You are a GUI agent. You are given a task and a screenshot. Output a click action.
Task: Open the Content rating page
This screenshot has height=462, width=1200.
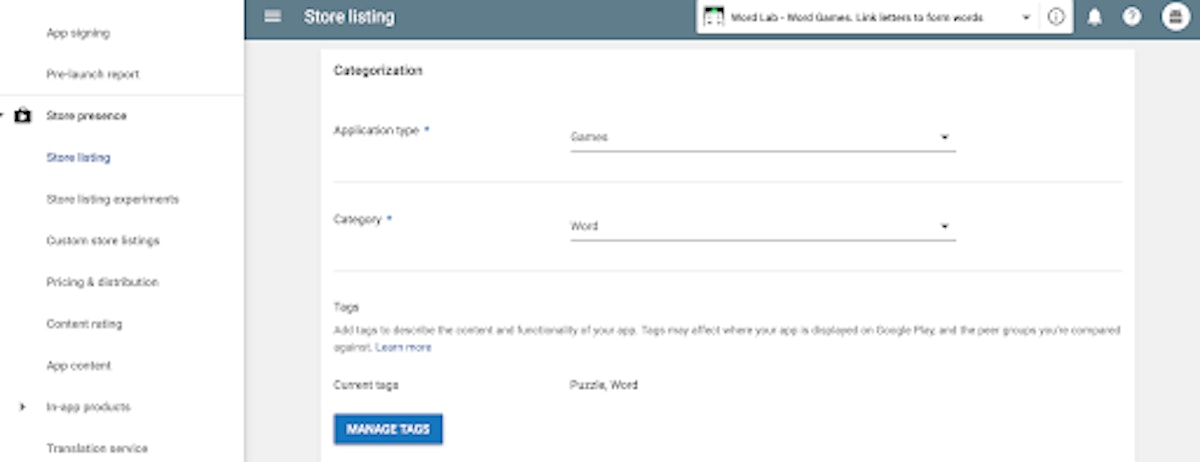tap(85, 324)
